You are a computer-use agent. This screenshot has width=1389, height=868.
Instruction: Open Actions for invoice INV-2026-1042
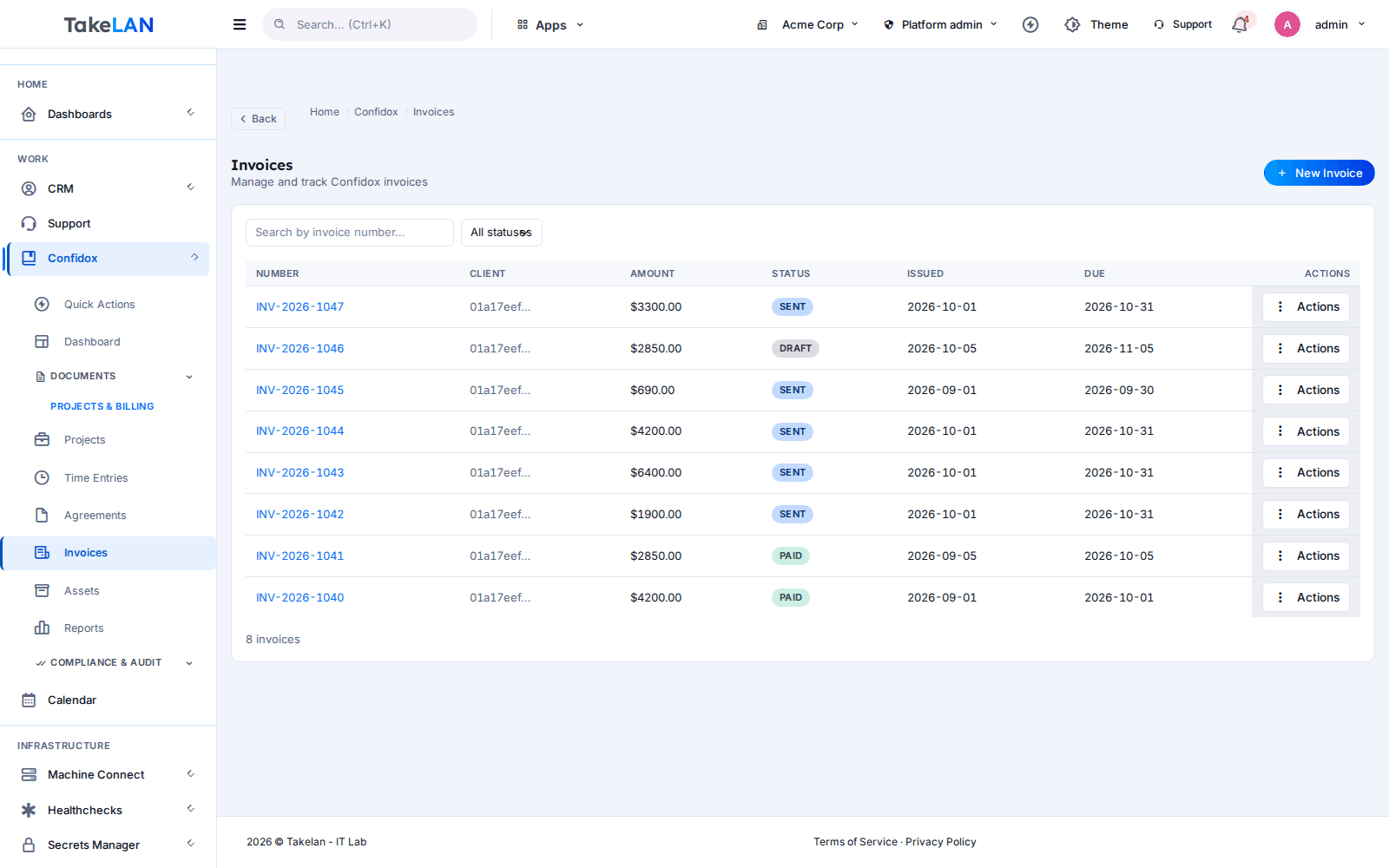coord(1306,514)
